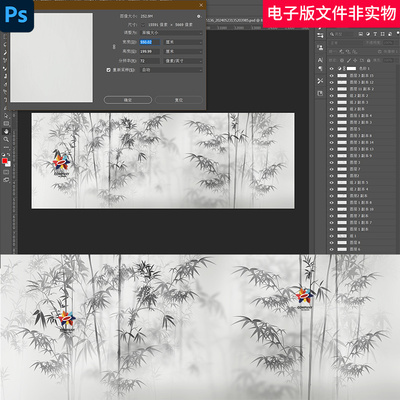Viewport: 400px width, 400px height.
Task: Open the resample method 自动 dropdown
Action: pyautogui.click(x=172, y=70)
